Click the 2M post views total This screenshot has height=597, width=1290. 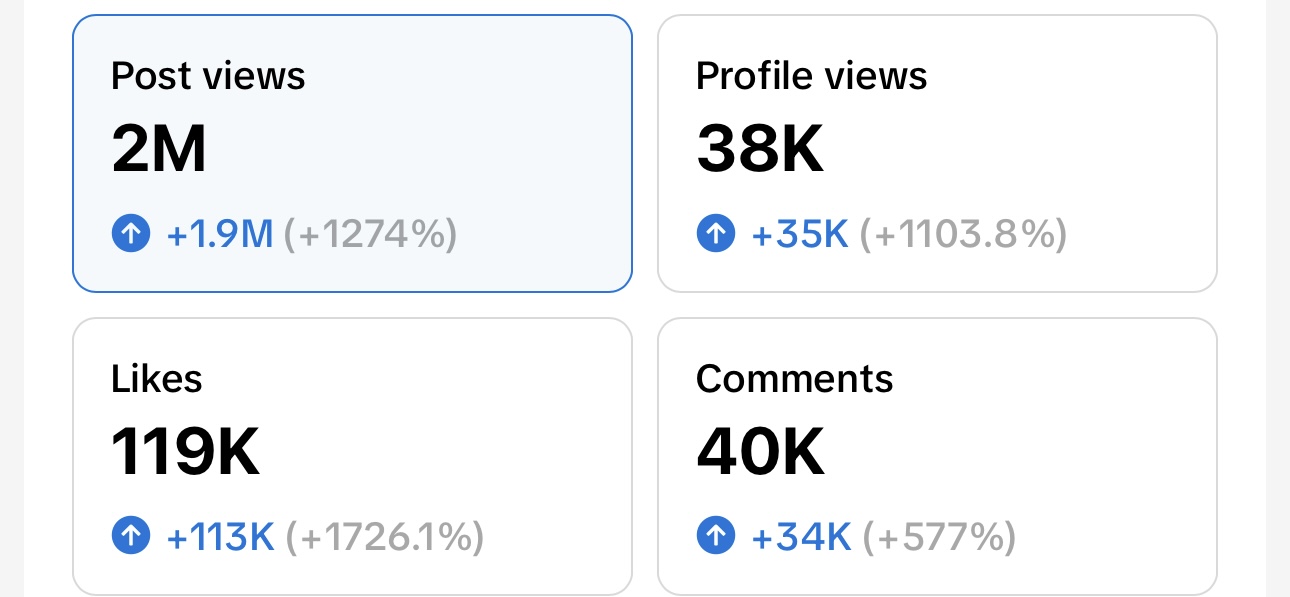pyautogui.click(x=159, y=150)
